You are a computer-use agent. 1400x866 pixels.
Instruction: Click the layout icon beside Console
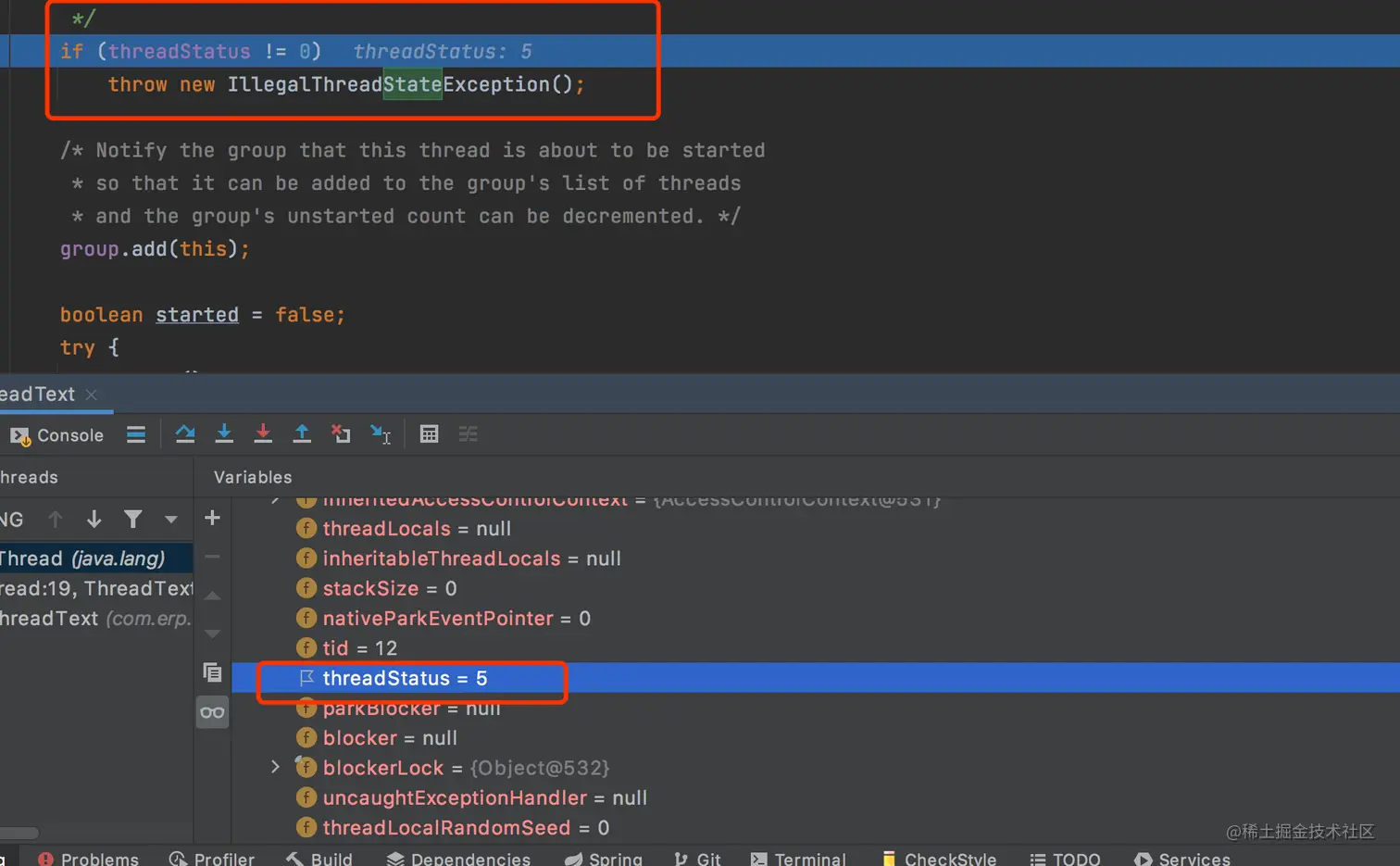pos(136,434)
